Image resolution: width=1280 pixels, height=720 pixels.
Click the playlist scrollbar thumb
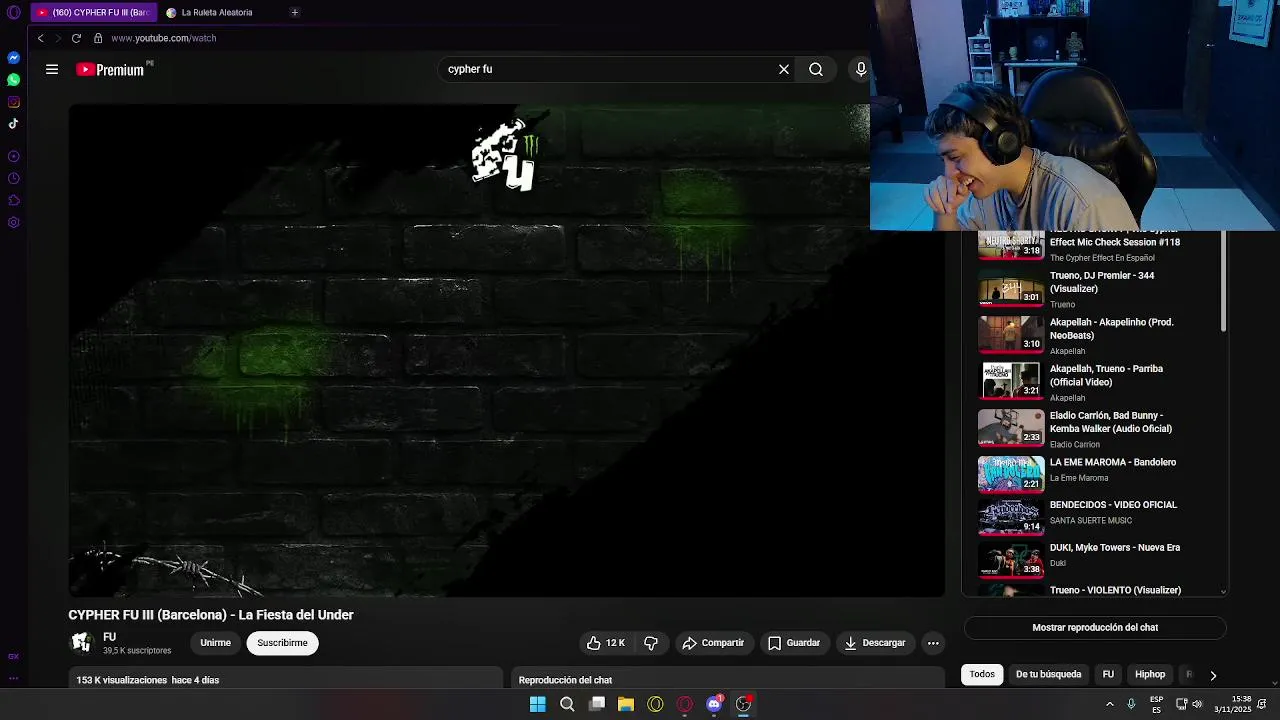tap(1223, 281)
